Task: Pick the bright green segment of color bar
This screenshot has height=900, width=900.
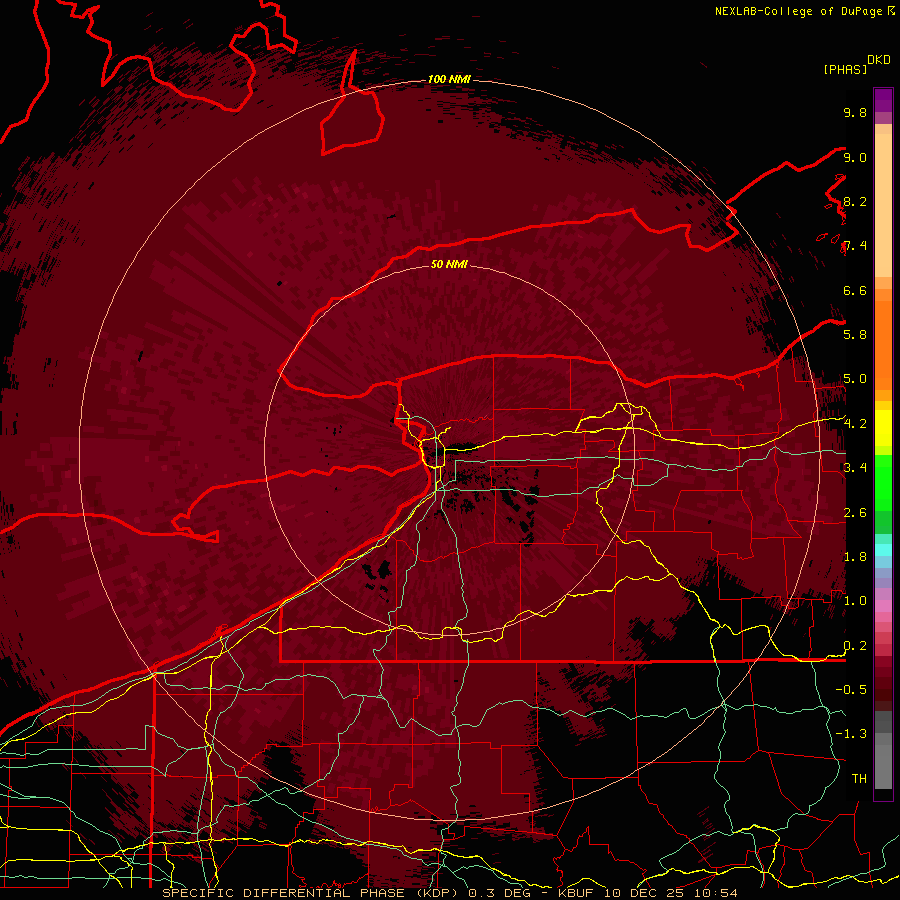Action: (x=883, y=482)
